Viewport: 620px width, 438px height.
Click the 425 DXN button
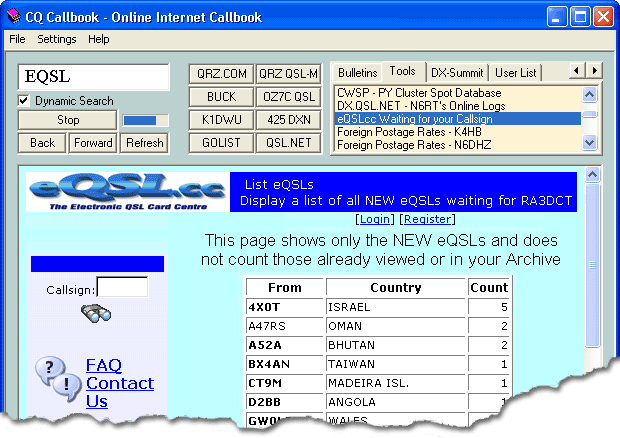[x=288, y=120]
